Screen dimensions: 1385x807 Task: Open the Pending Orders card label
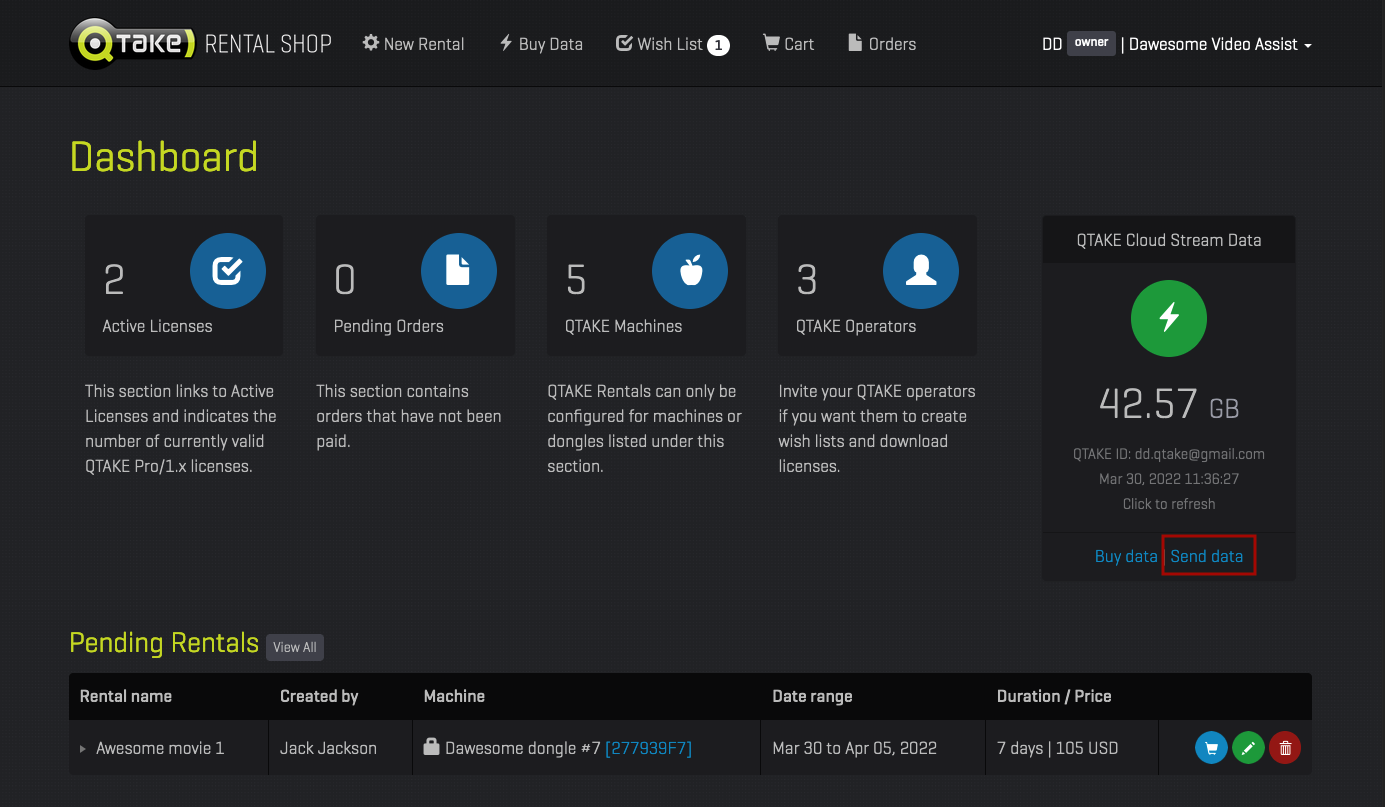coord(388,326)
